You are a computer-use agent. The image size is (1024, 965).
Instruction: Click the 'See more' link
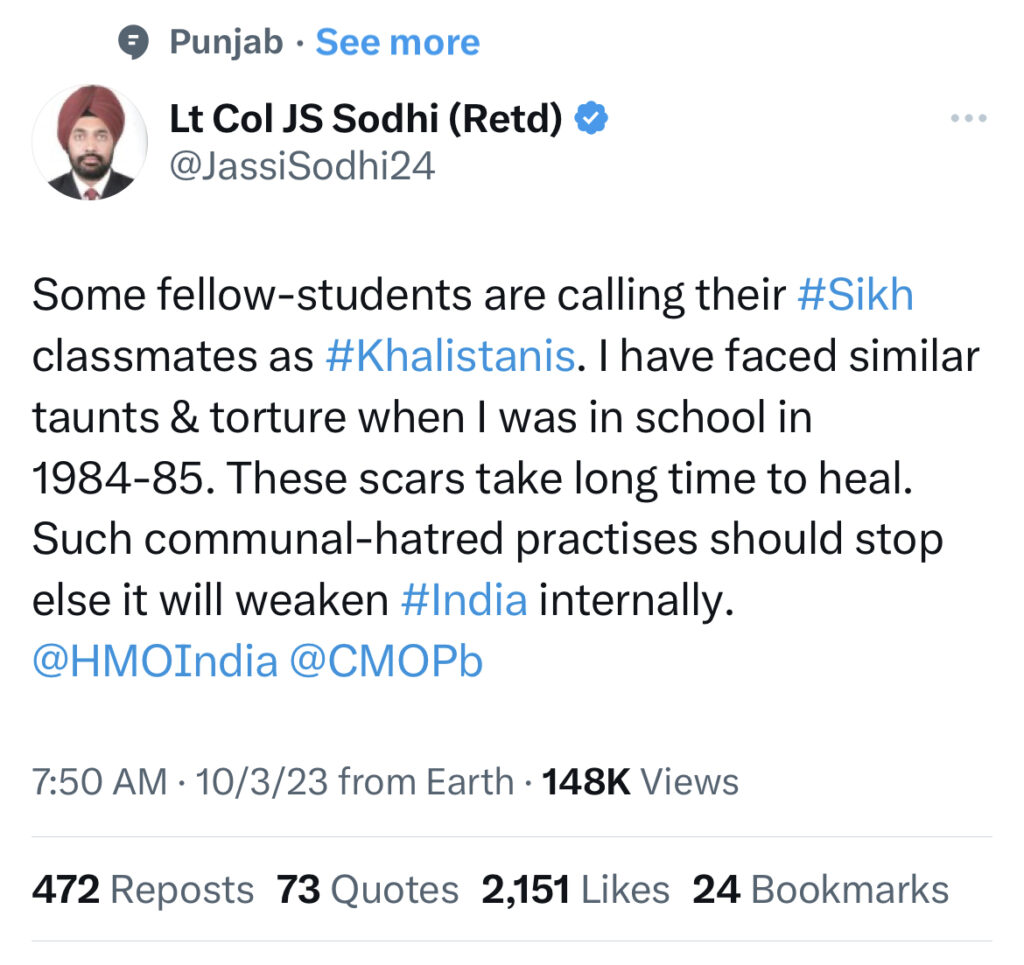click(398, 42)
